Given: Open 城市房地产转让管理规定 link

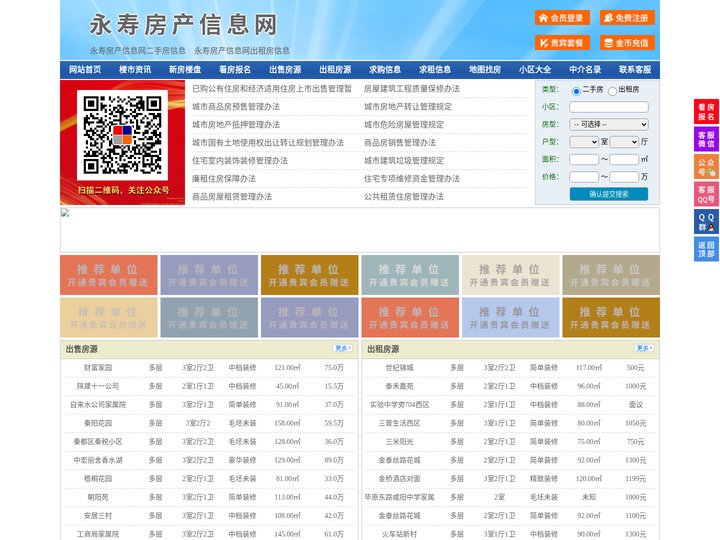Looking at the screenshot, I should pos(408,107).
